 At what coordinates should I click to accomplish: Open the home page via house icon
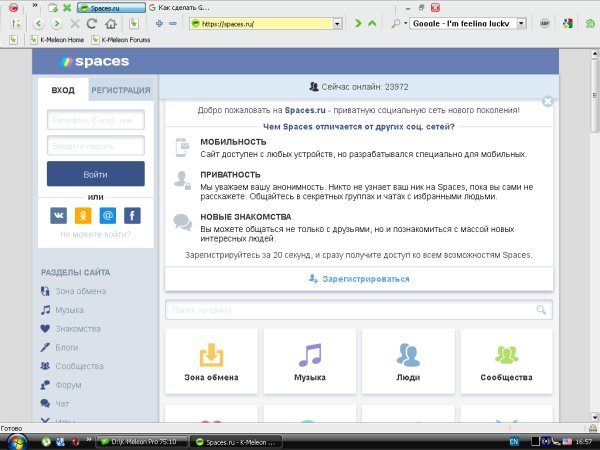click(x=111, y=24)
